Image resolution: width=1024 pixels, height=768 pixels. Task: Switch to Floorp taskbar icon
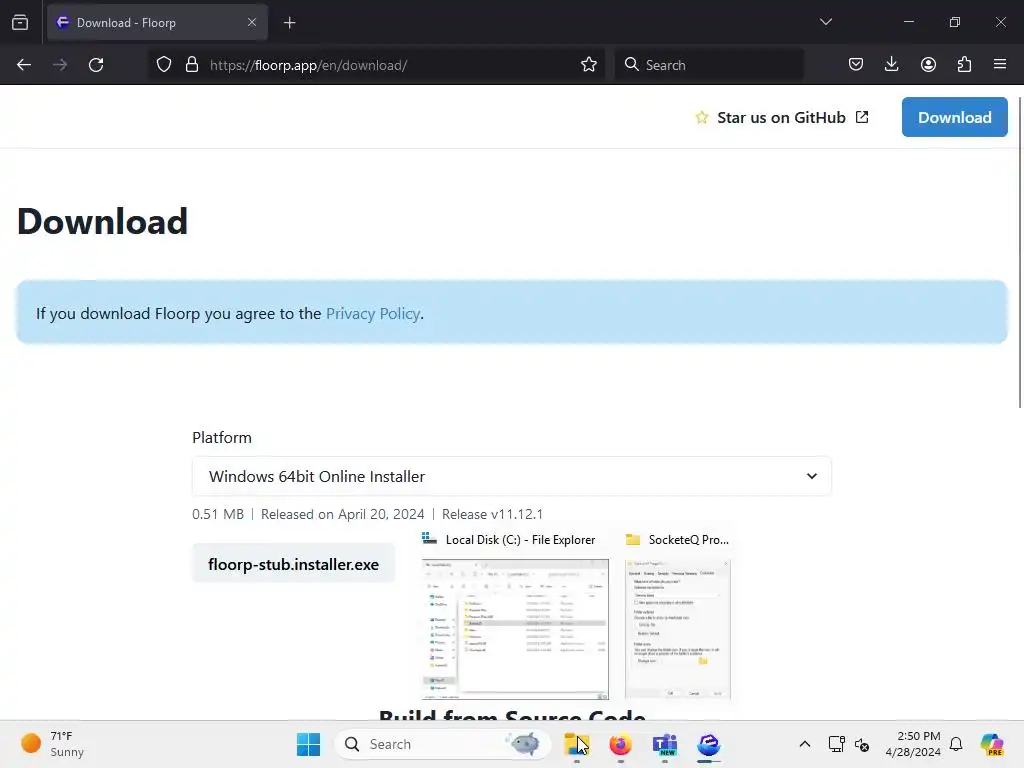pyautogui.click(x=709, y=744)
